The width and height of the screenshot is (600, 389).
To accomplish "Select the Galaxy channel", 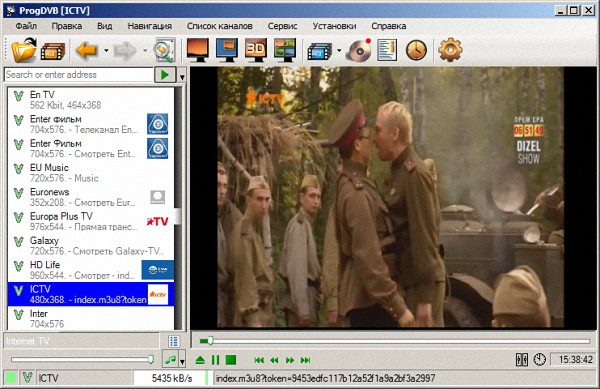I will pyautogui.click(x=91, y=246).
